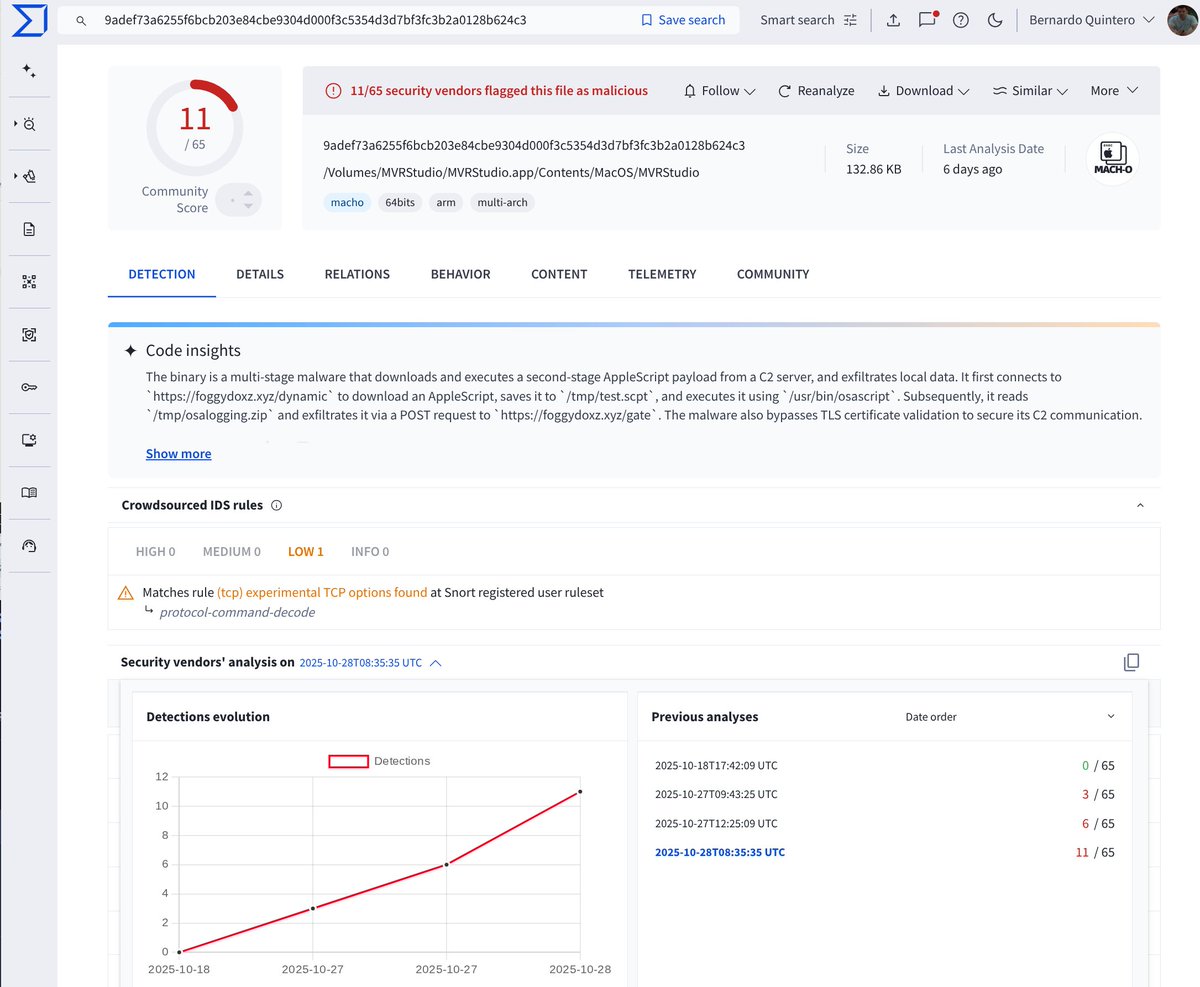Image resolution: width=1200 pixels, height=987 pixels.
Task: Open the support headset icon in sidebar
Action: tap(29, 545)
